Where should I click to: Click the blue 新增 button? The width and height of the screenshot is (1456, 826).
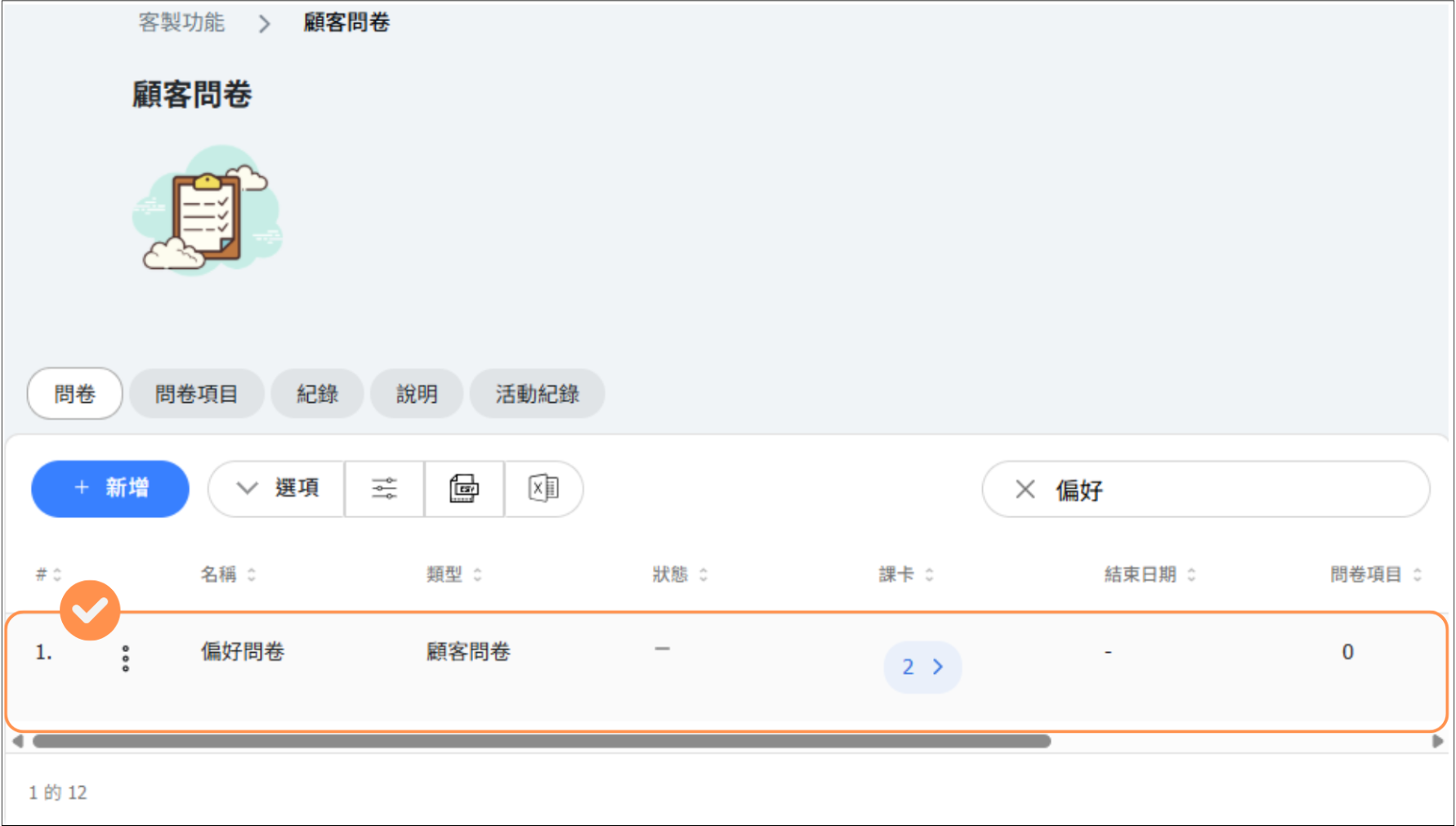110,489
